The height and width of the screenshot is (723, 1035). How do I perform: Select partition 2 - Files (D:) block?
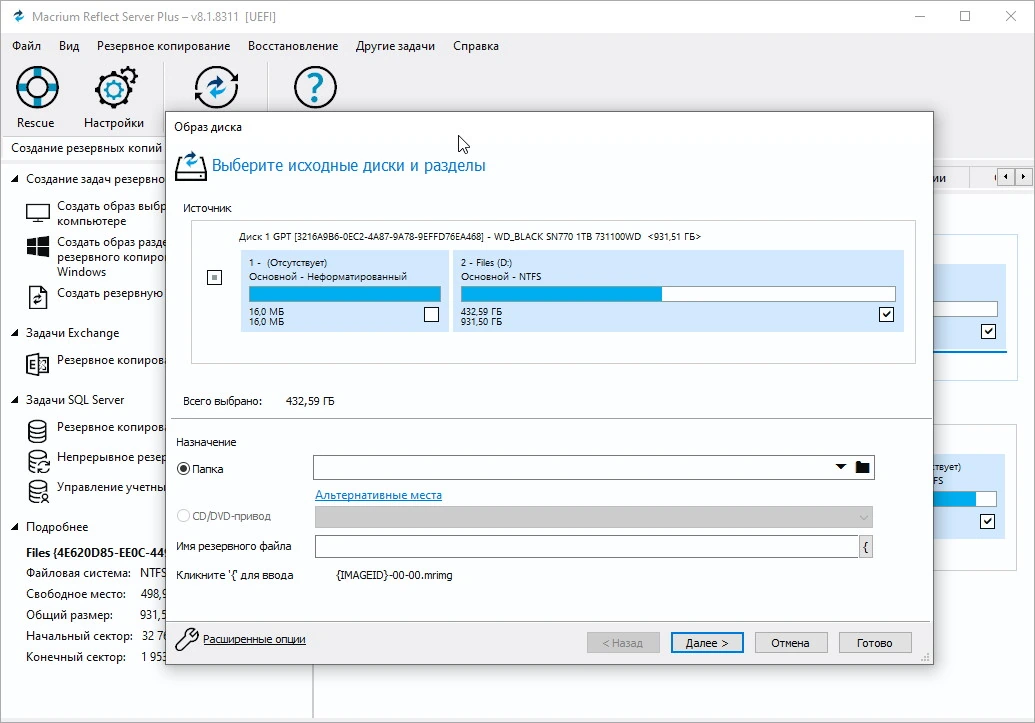tap(678, 291)
